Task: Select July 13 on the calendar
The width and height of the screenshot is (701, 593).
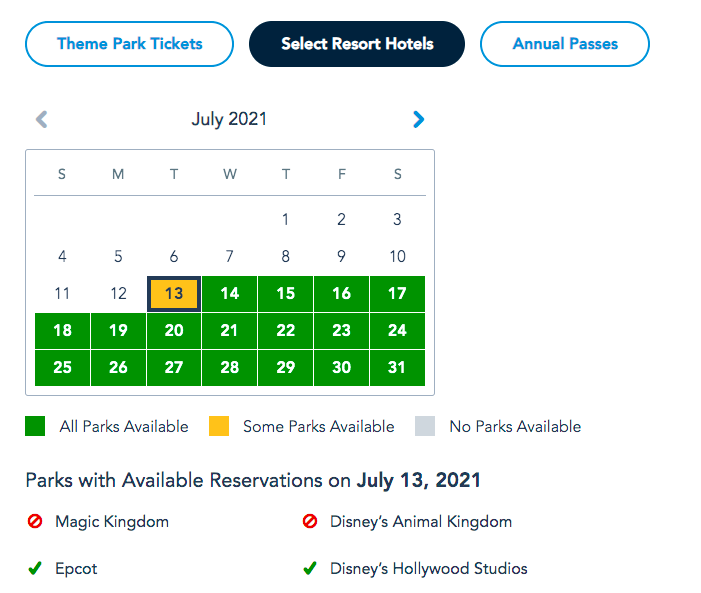Action: (174, 294)
